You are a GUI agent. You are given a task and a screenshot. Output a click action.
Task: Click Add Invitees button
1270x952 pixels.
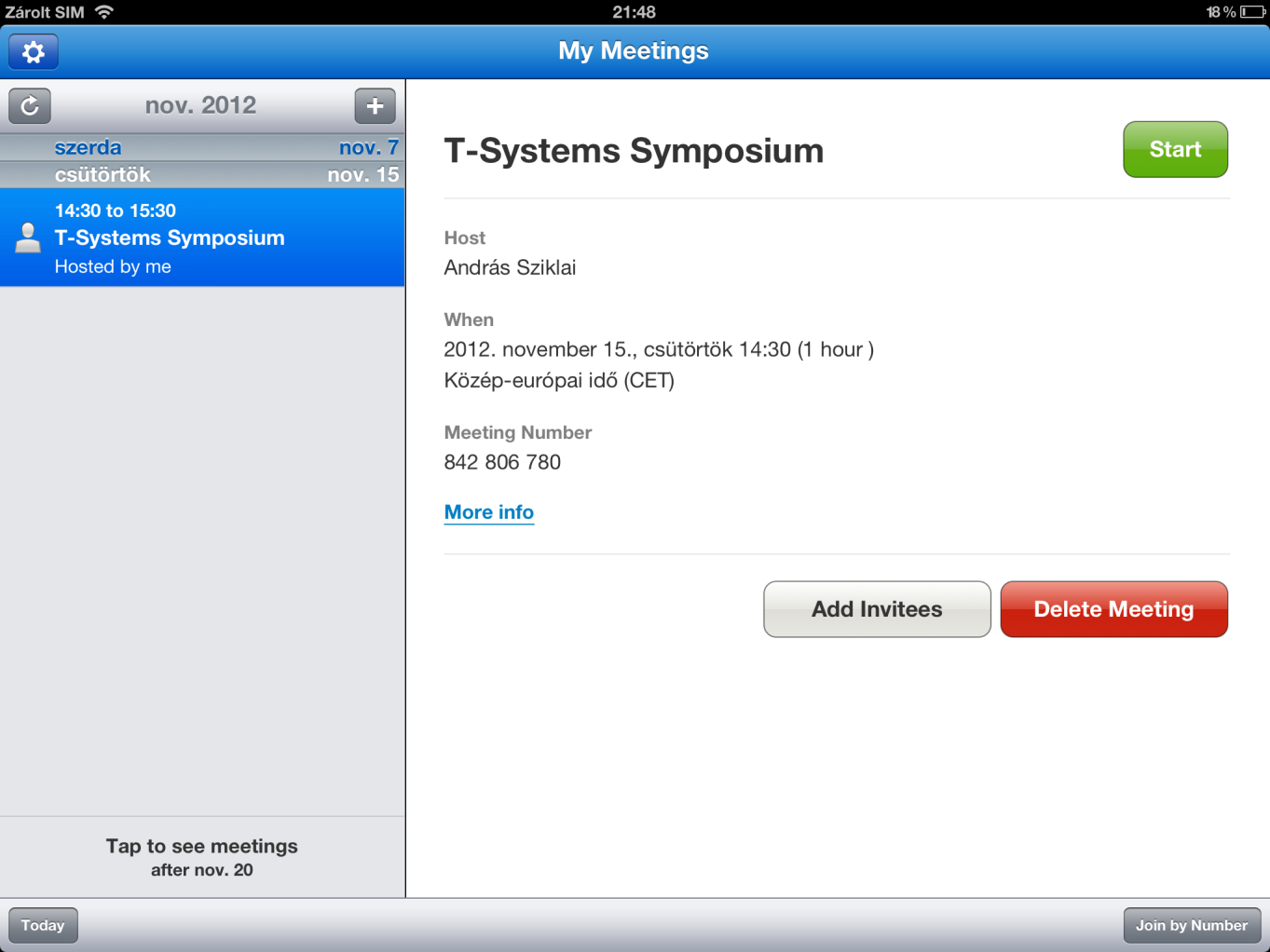tap(877, 609)
